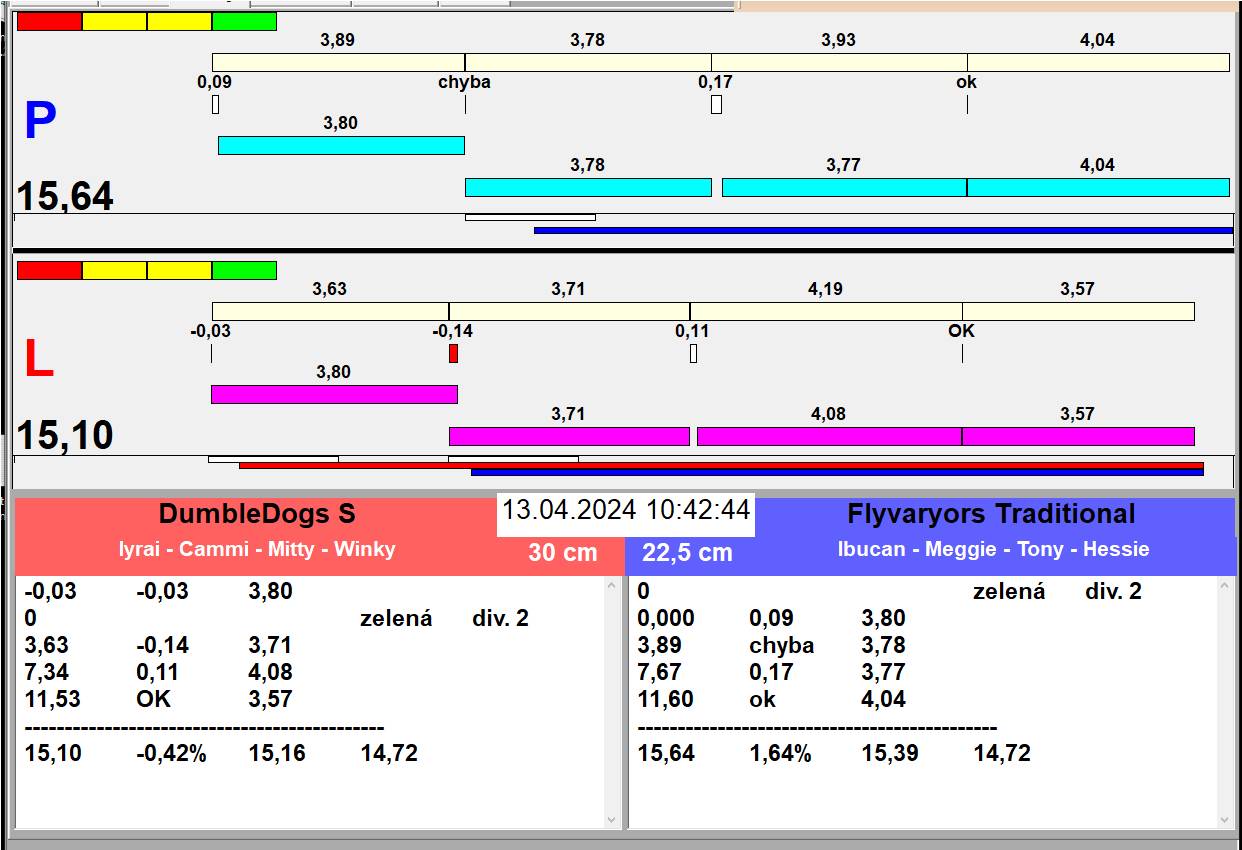Click '7,34' in the DumbleDogs results list

pyautogui.click(x=47, y=672)
